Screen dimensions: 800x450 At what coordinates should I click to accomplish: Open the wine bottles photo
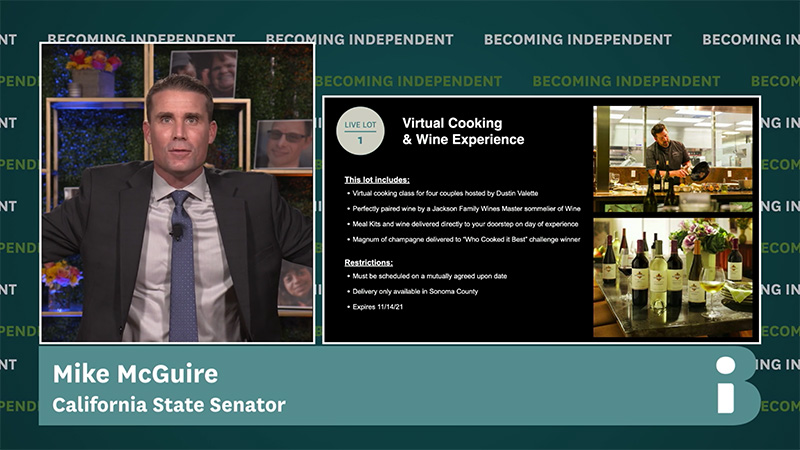(673, 277)
